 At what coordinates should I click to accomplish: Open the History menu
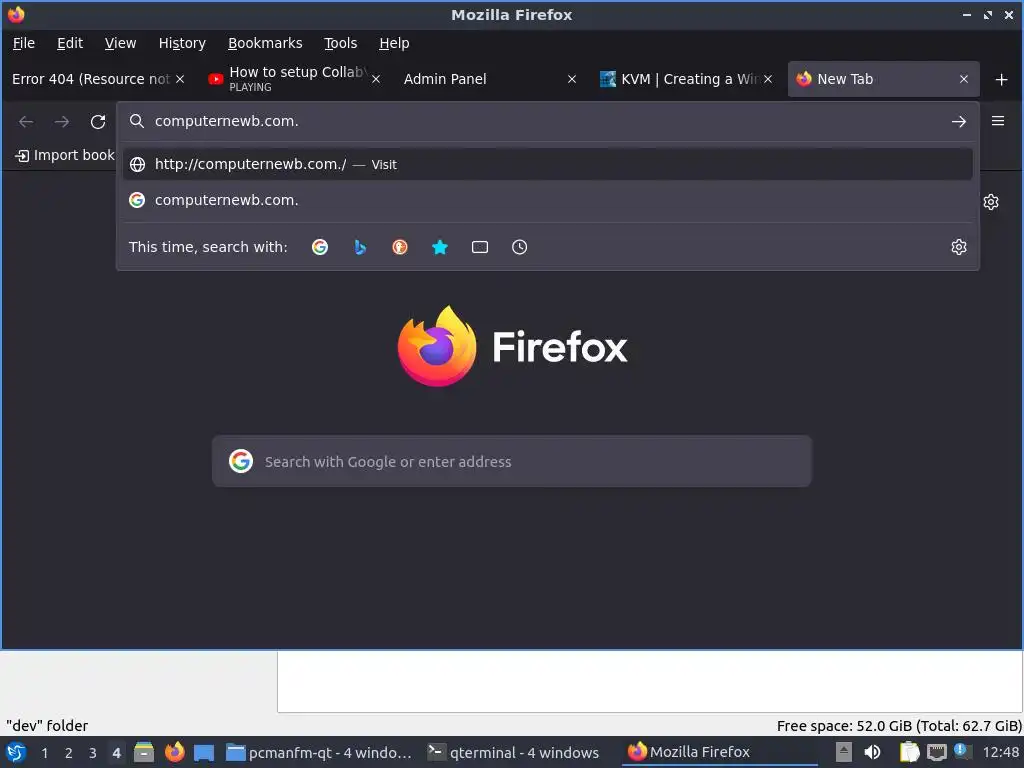tap(182, 43)
